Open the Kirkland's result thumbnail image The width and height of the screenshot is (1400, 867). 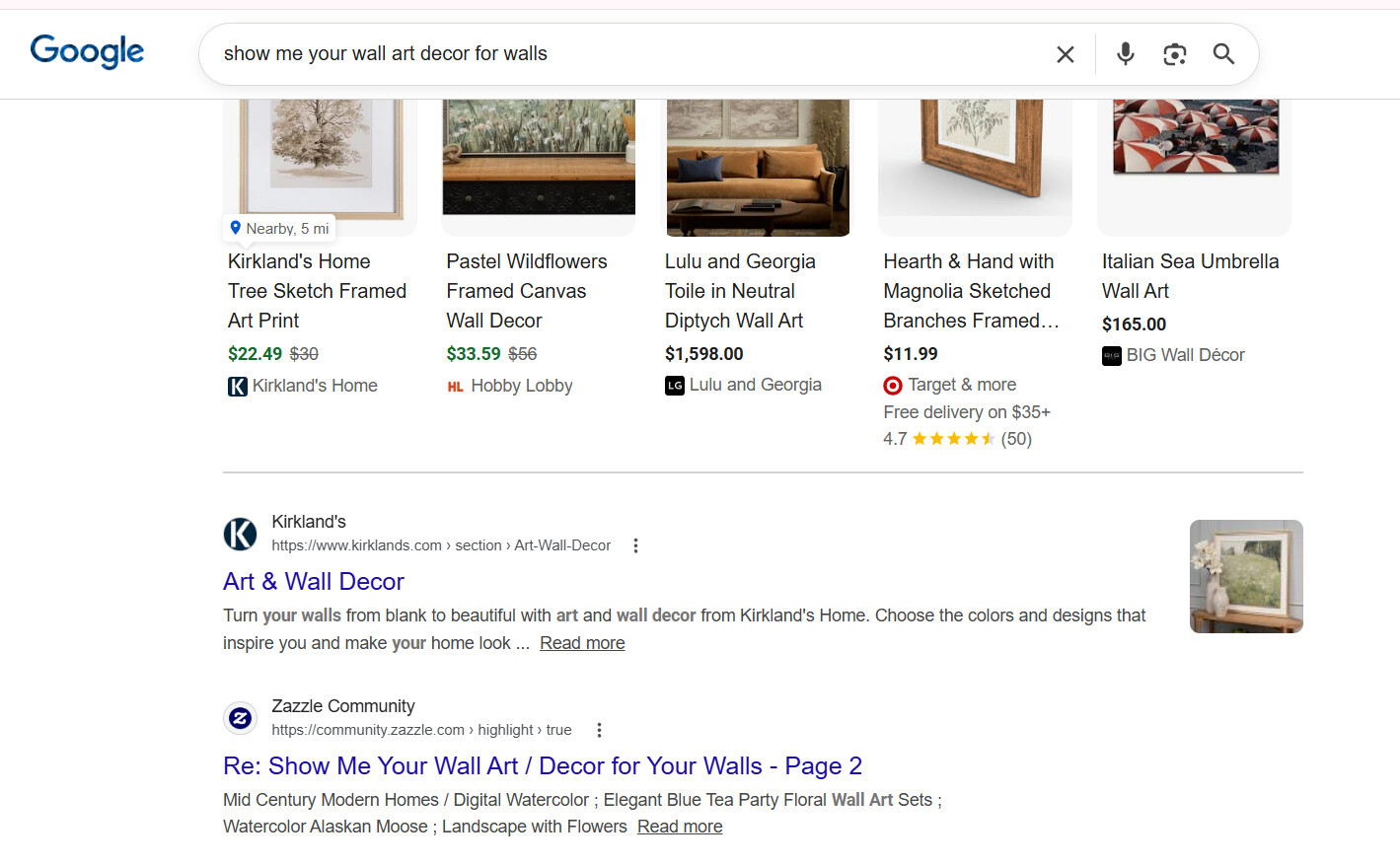tap(1246, 577)
